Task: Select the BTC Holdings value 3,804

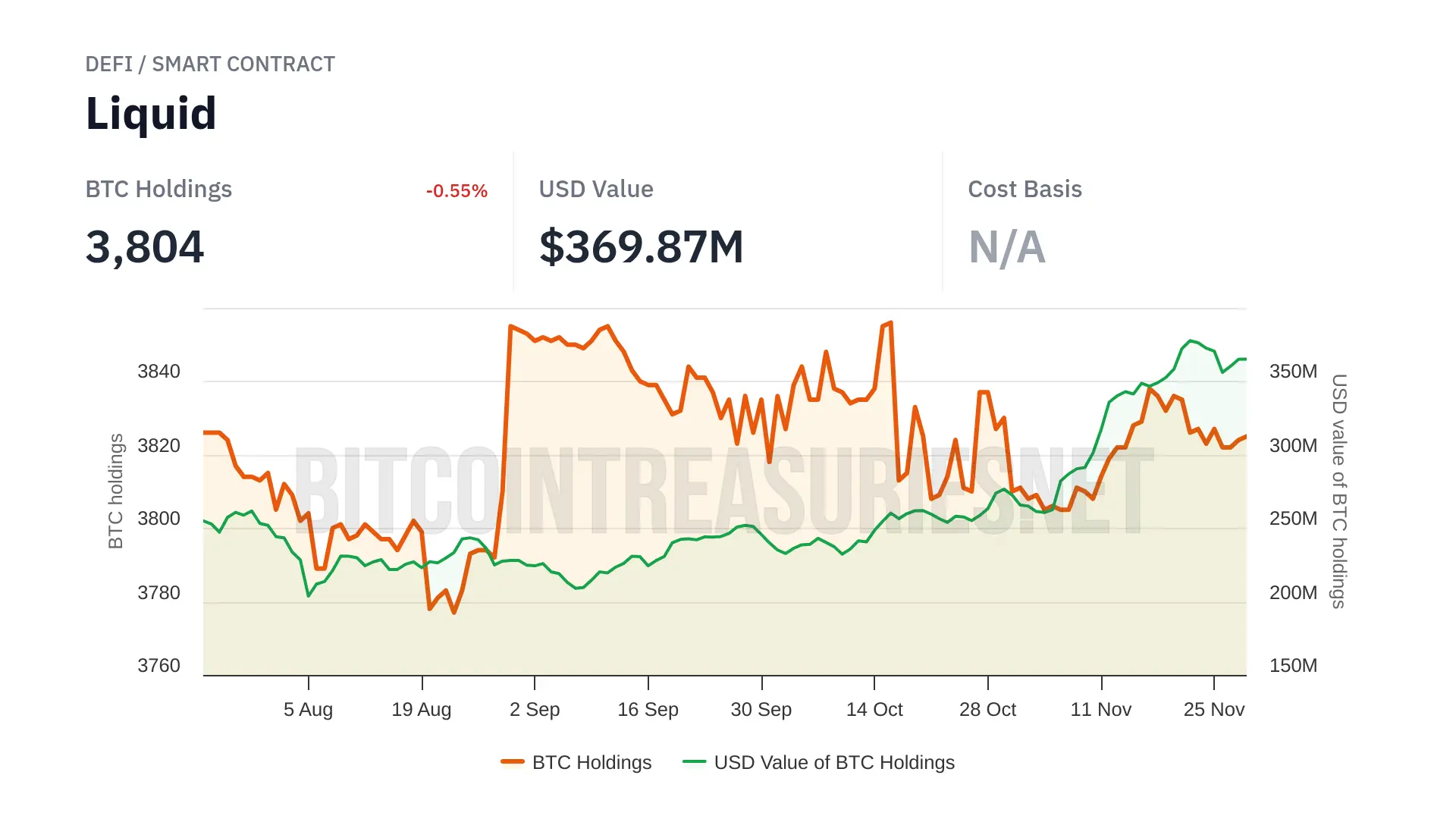Action: (x=145, y=247)
